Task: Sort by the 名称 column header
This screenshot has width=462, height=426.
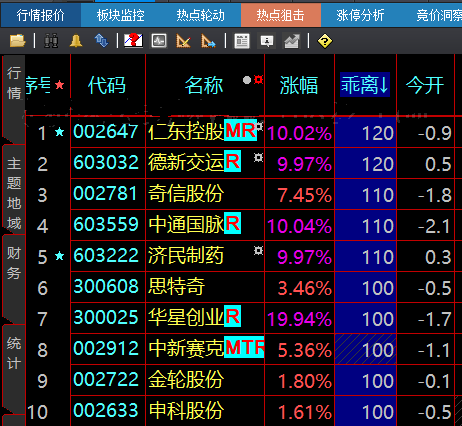Action: 204,85
